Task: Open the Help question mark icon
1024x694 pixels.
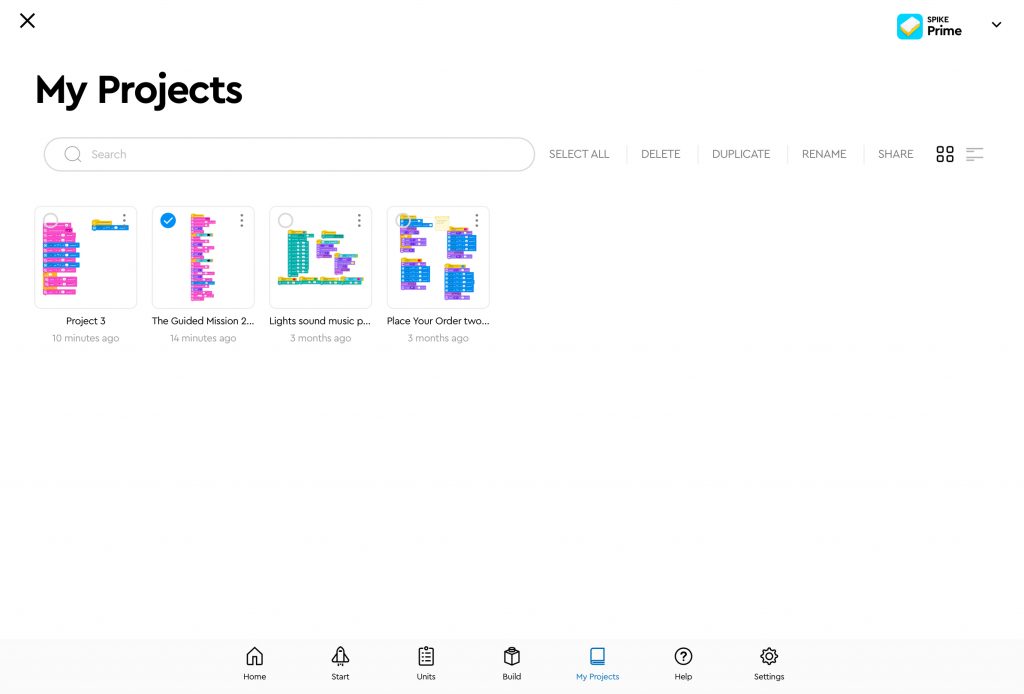Action: click(683, 657)
